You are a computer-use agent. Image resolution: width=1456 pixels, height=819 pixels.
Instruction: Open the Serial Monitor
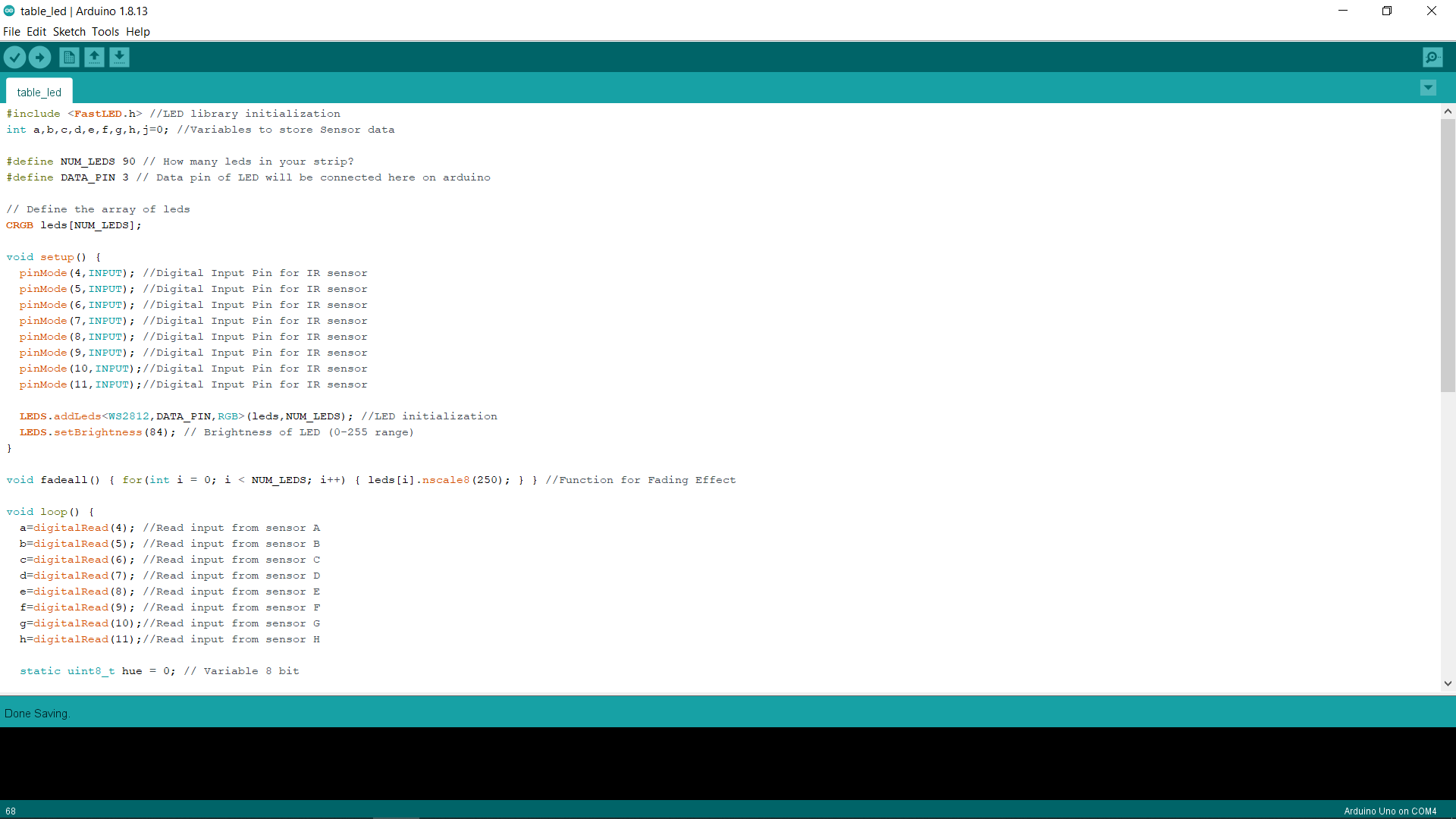pos(1432,57)
